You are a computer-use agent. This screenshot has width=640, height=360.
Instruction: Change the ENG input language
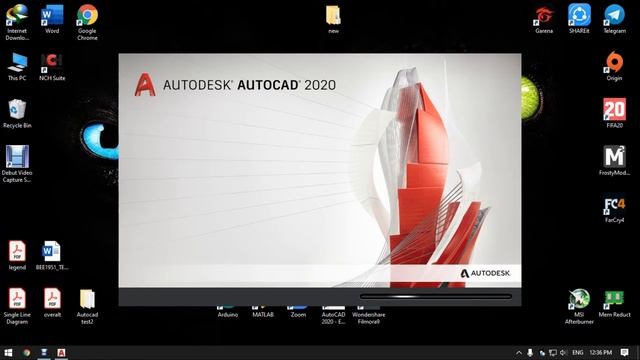click(578, 353)
